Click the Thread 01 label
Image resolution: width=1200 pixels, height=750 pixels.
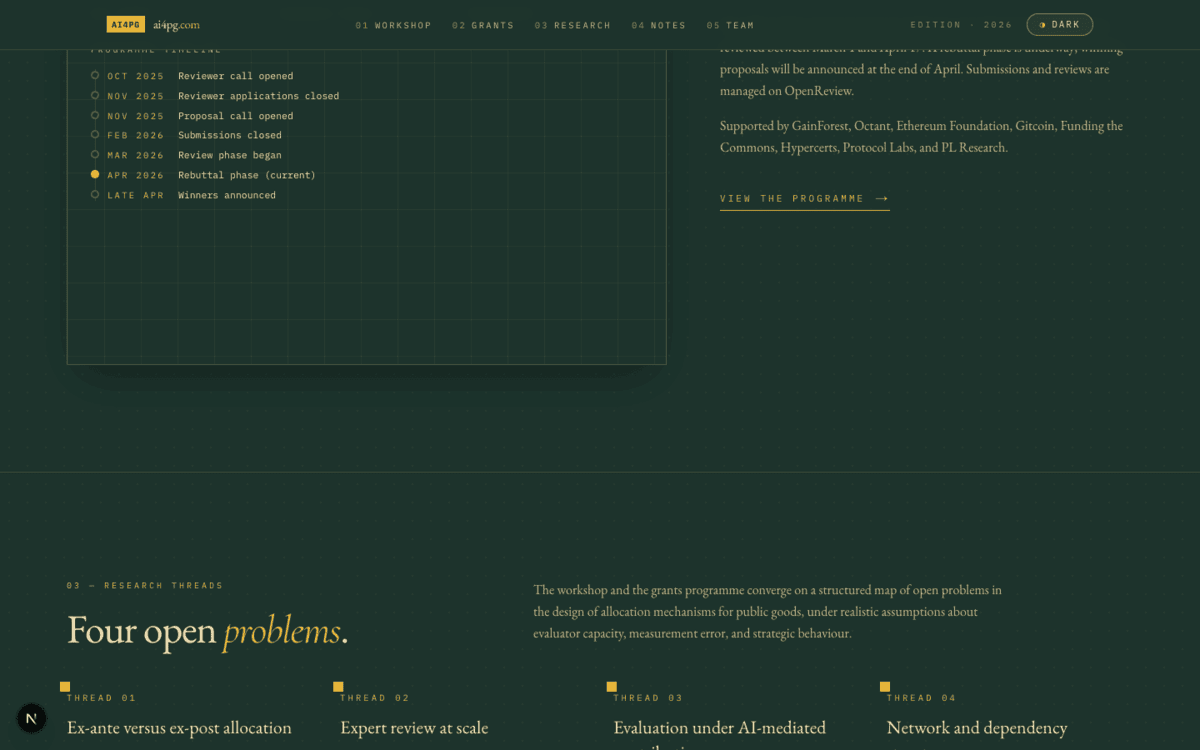point(101,698)
